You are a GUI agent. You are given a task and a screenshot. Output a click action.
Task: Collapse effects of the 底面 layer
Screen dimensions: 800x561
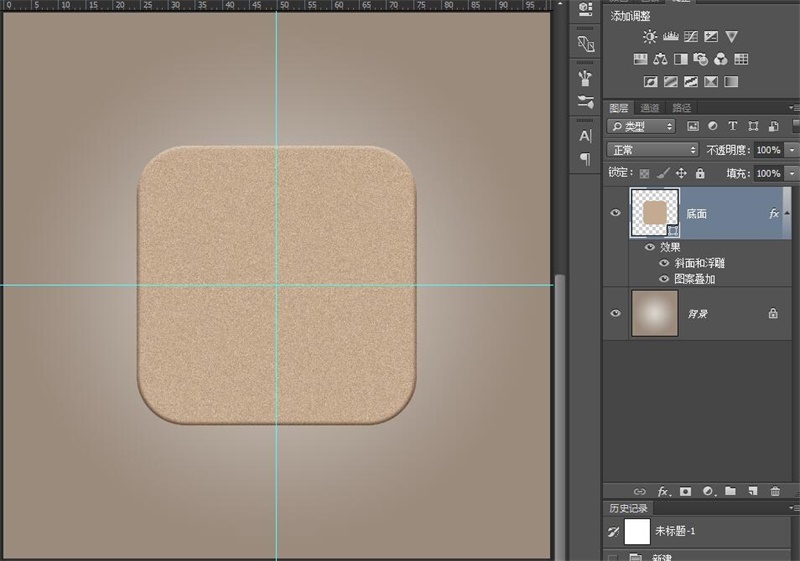[787, 213]
